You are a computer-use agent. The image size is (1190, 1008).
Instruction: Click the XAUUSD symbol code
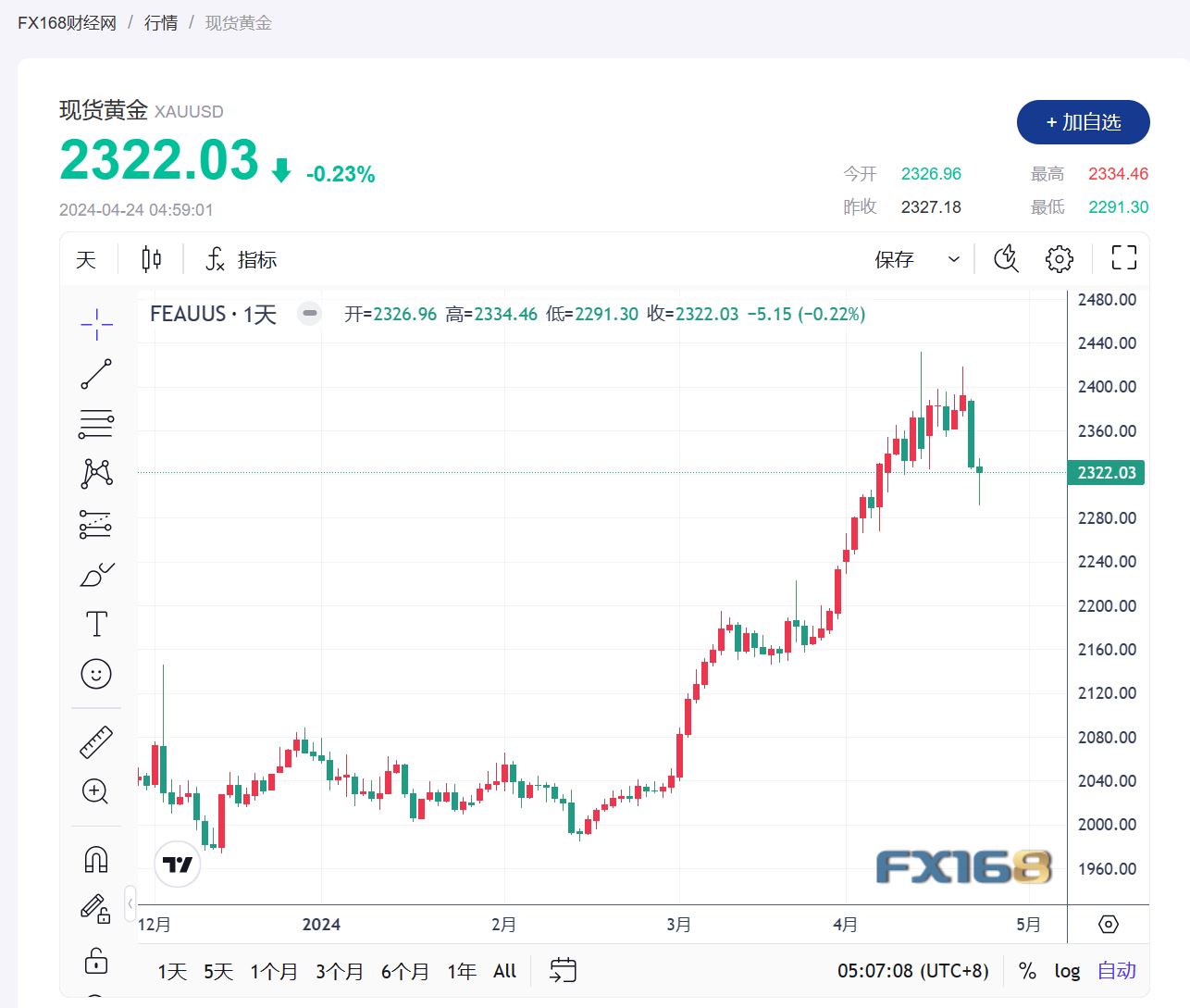click(189, 112)
